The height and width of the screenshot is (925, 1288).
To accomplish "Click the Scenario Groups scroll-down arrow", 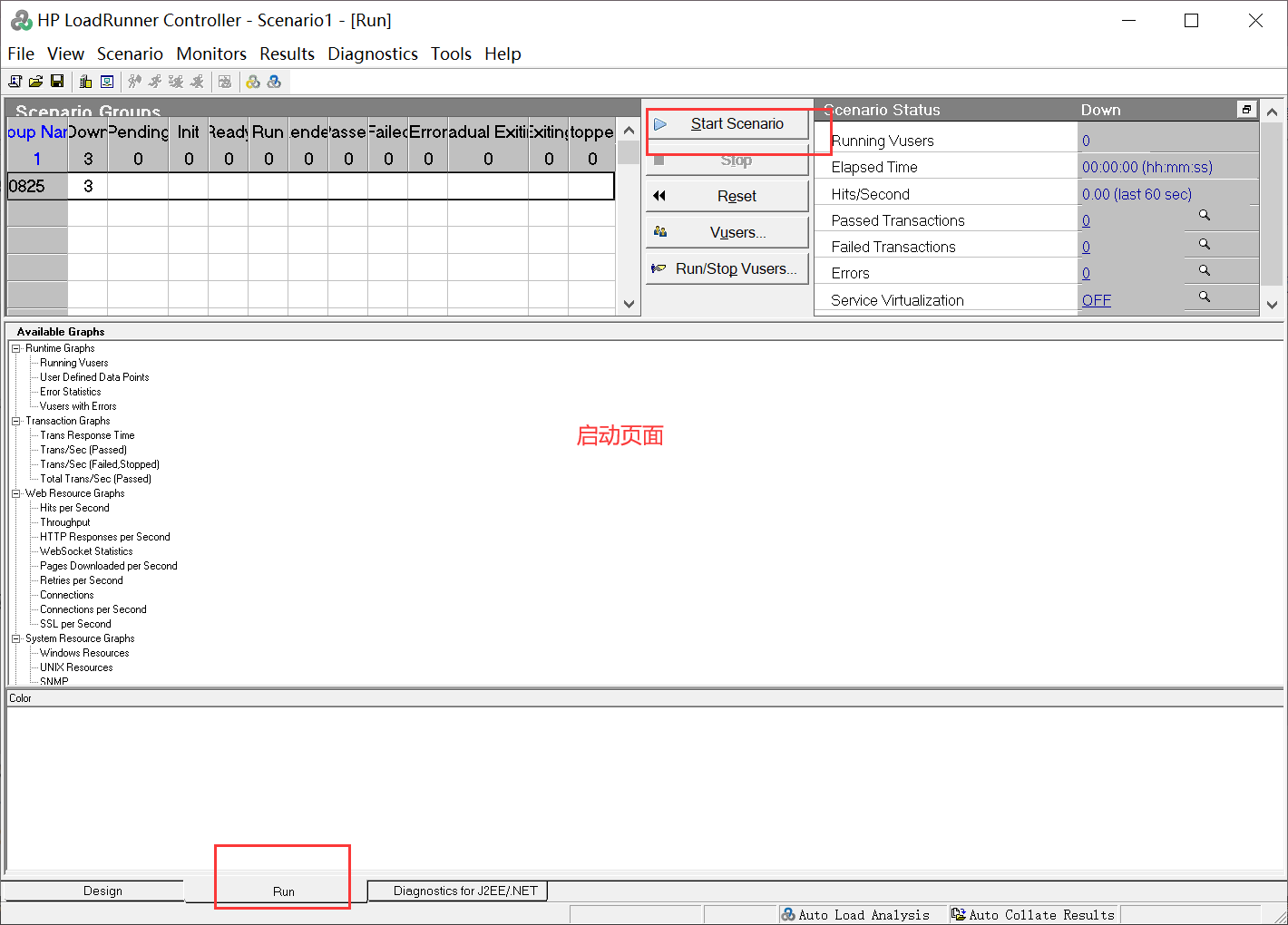I will click(x=629, y=305).
